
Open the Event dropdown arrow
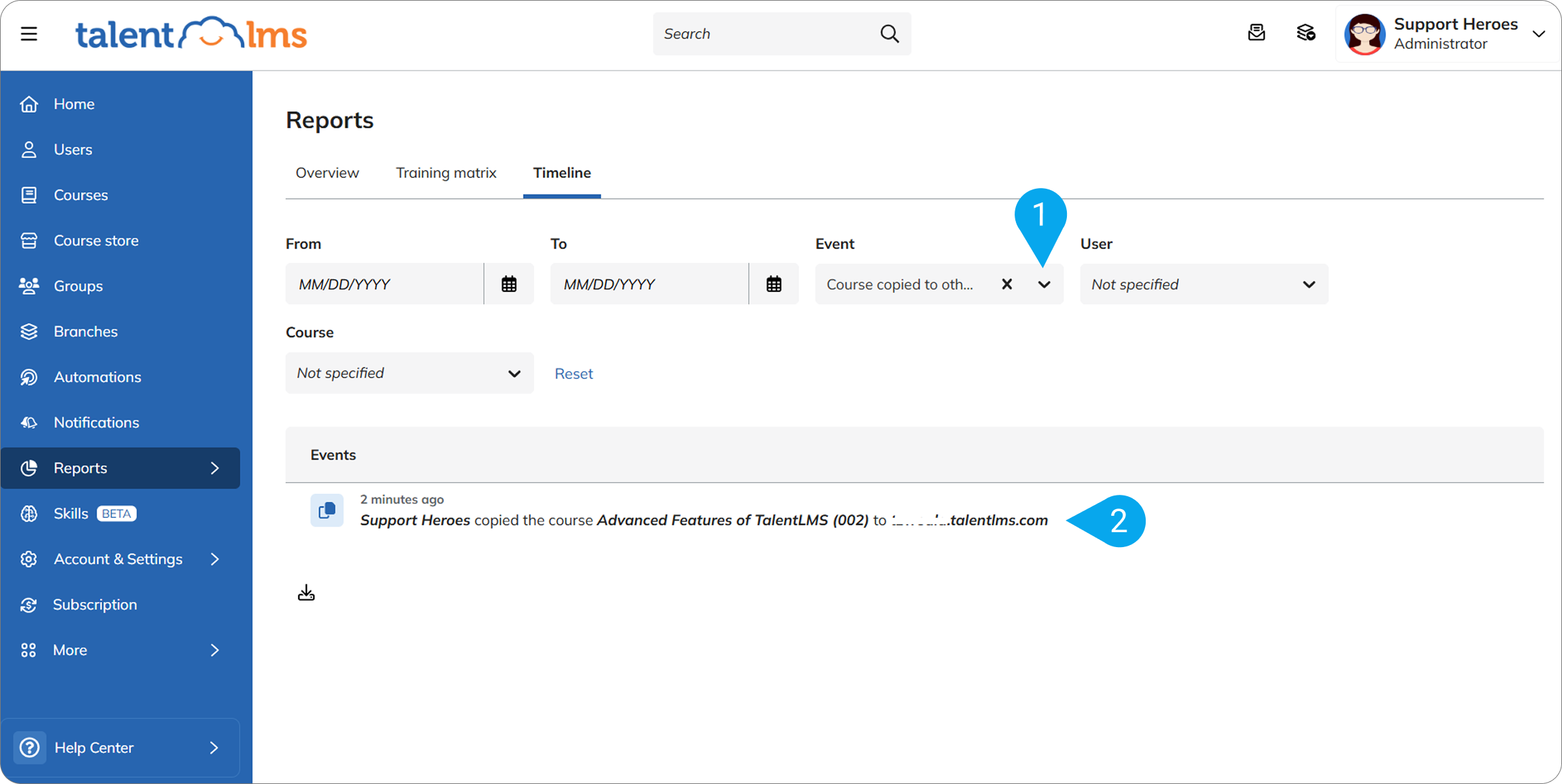(1044, 284)
